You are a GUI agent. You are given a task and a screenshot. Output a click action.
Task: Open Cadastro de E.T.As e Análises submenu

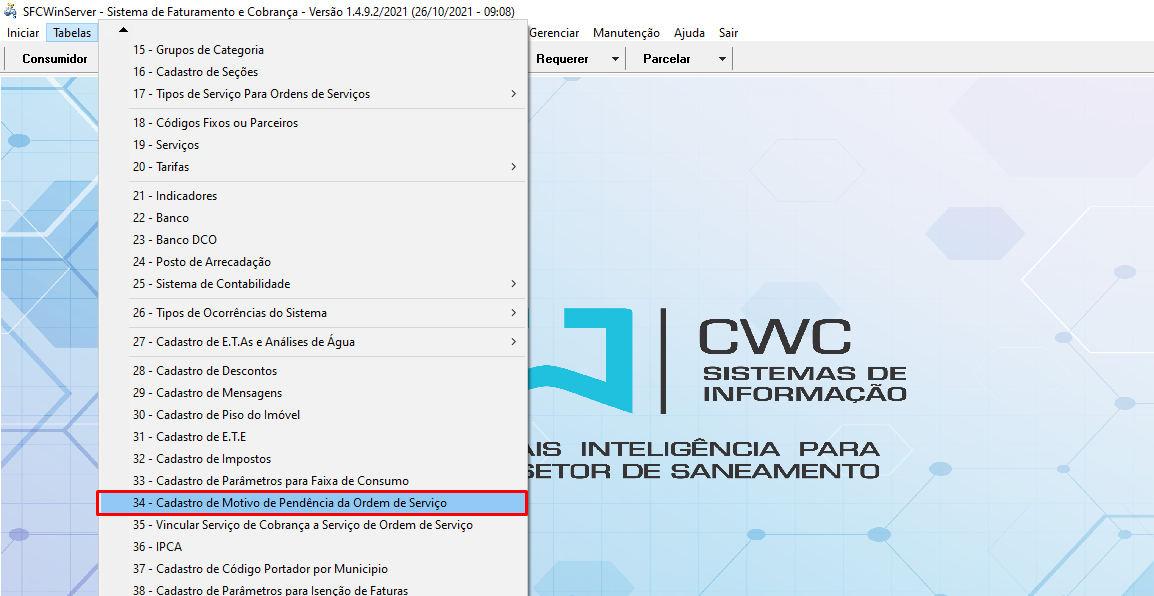513,342
